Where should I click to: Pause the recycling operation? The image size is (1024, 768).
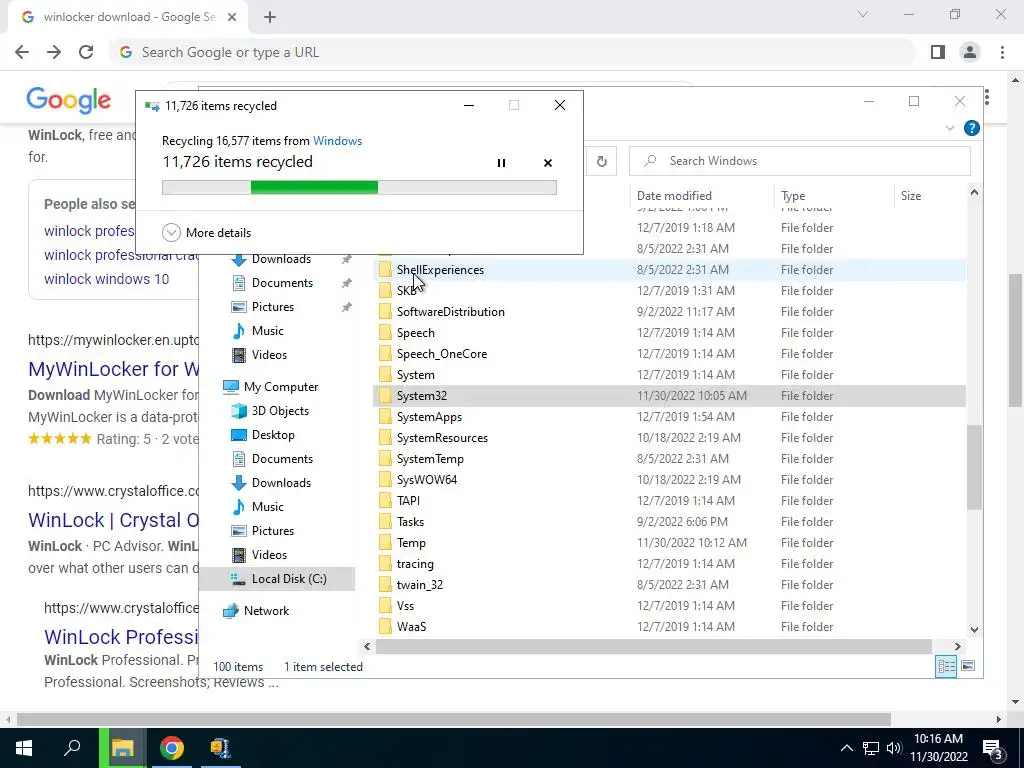[x=501, y=163]
